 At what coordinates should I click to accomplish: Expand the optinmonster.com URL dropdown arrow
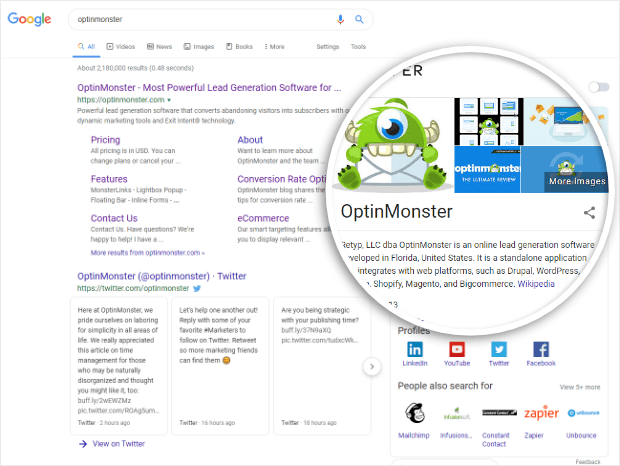point(169,100)
